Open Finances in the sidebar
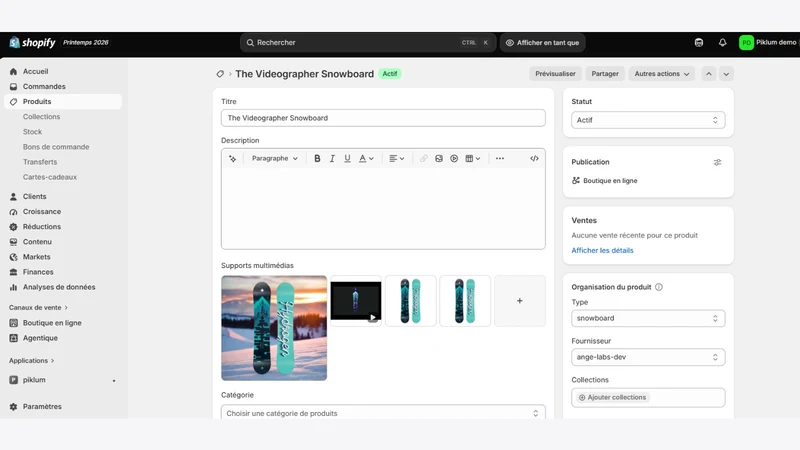This screenshot has width=800, height=450. pyautogui.click(x=38, y=272)
